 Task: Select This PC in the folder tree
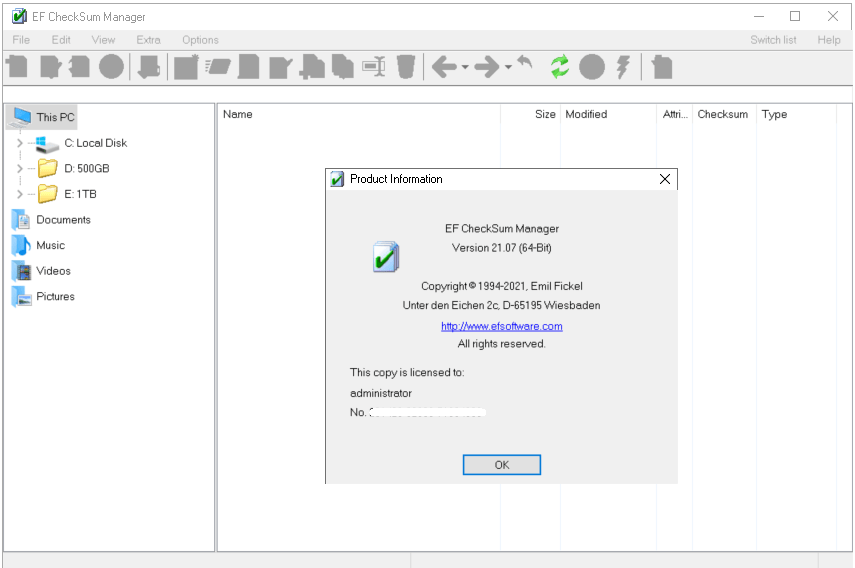click(x=55, y=117)
